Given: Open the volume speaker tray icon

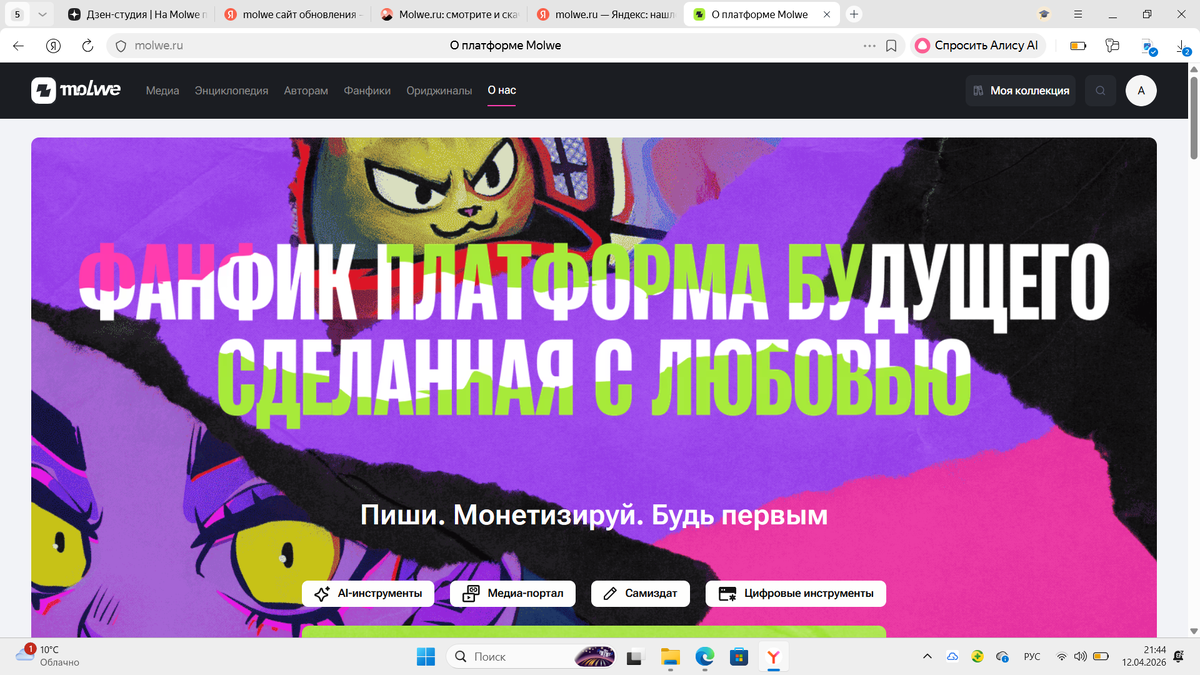Looking at the screenshot, I should 1080,657.
